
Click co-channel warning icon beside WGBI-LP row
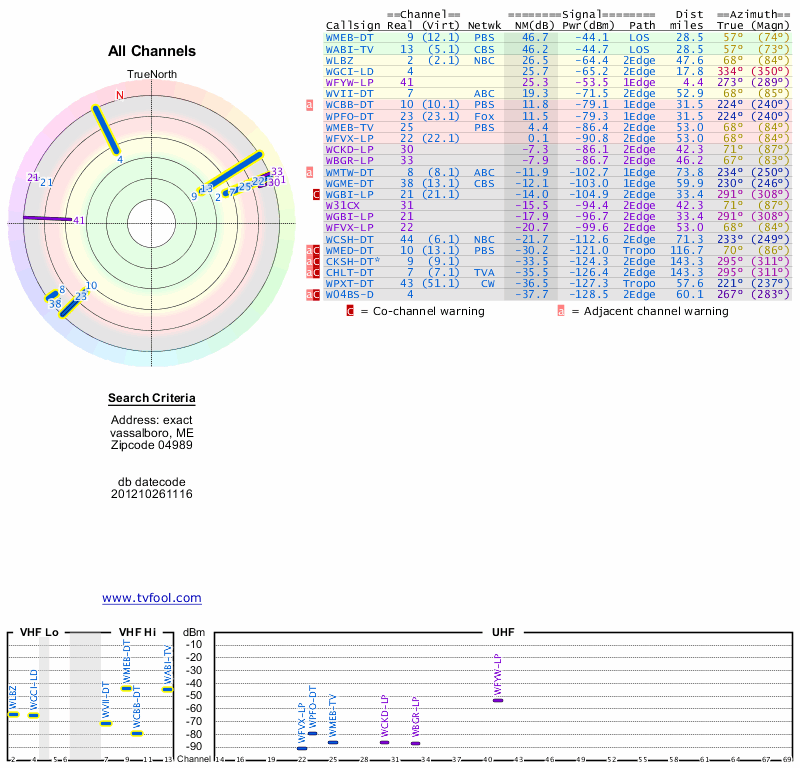[317, 194]
